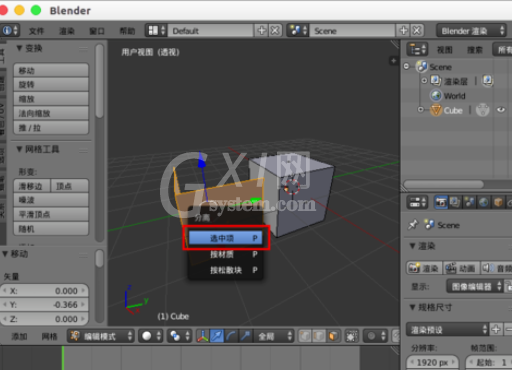The height and width of the screenshot is (370, 512).
Task: Collapse the Scene tree in outliner
Action: [406, 66]
